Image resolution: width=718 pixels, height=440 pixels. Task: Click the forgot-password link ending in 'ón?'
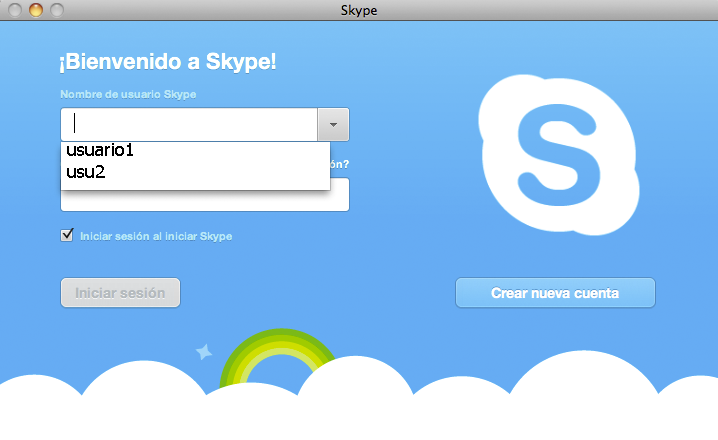click(x=339, y=164)
